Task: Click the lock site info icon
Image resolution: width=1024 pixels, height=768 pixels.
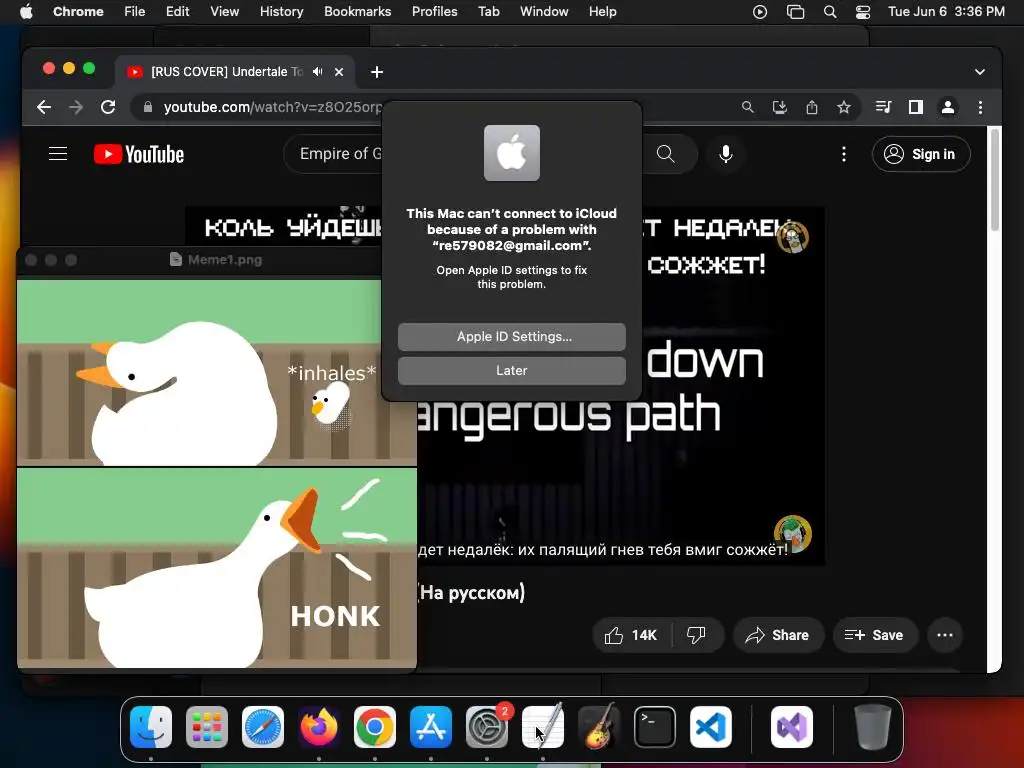Action: coord(148,107)
